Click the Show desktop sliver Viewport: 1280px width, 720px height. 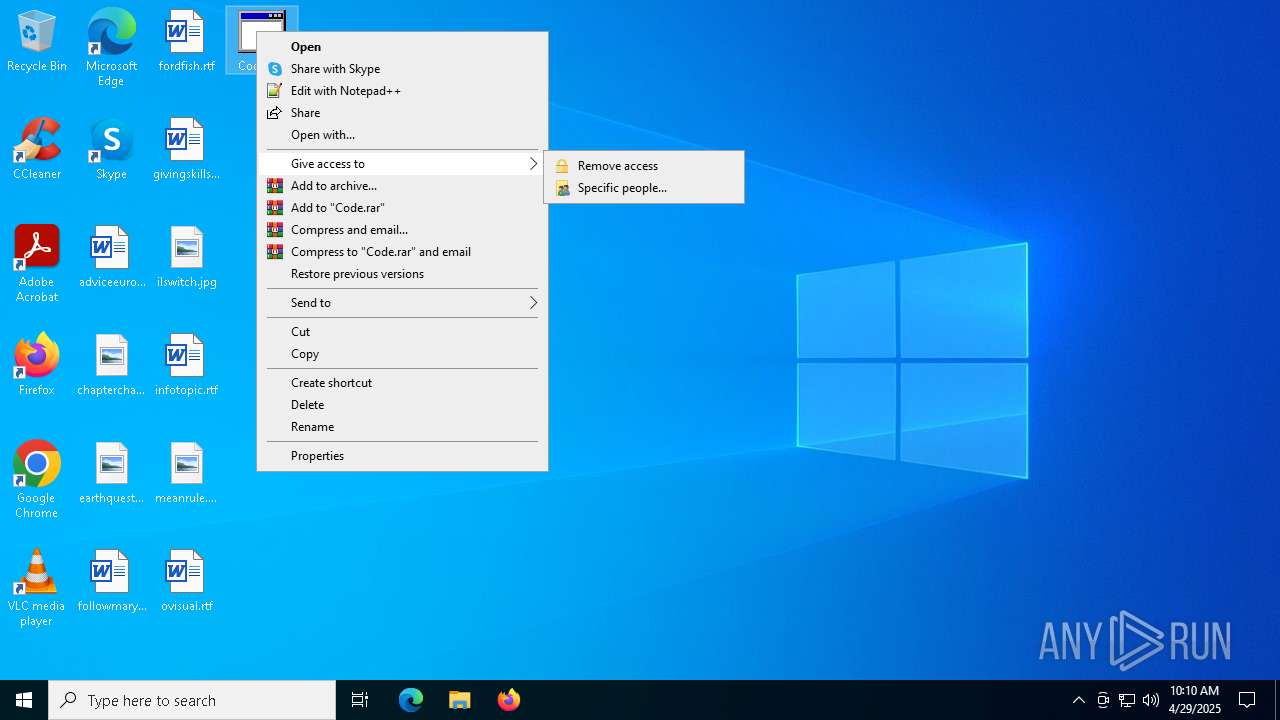point(1277,700)
